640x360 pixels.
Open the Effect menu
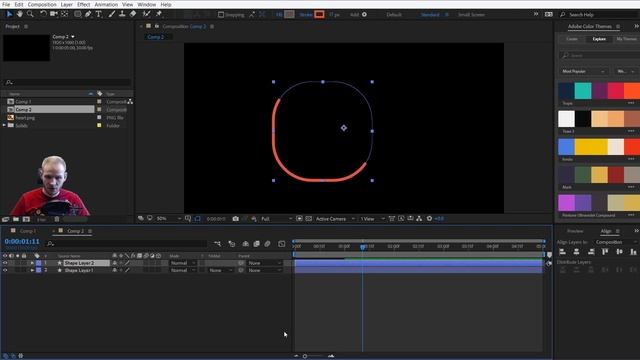pyautogui.click(x=84, y=4)
